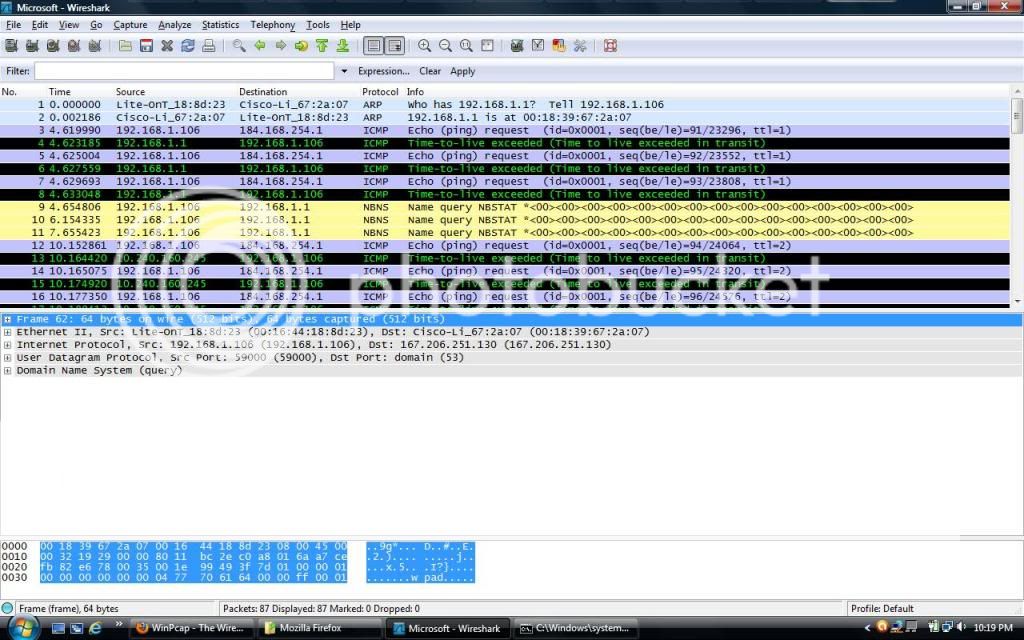The width and height of the screenshot is (1024, 640).
Task: Click in the Filter input field
Action: tap(184, 72)
